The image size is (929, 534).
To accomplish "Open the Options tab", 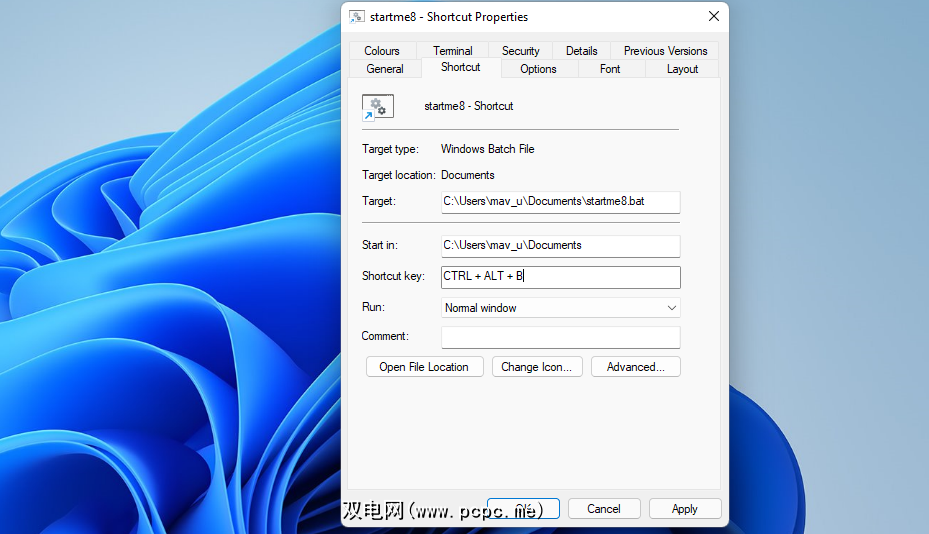I will tap(539, 69).
